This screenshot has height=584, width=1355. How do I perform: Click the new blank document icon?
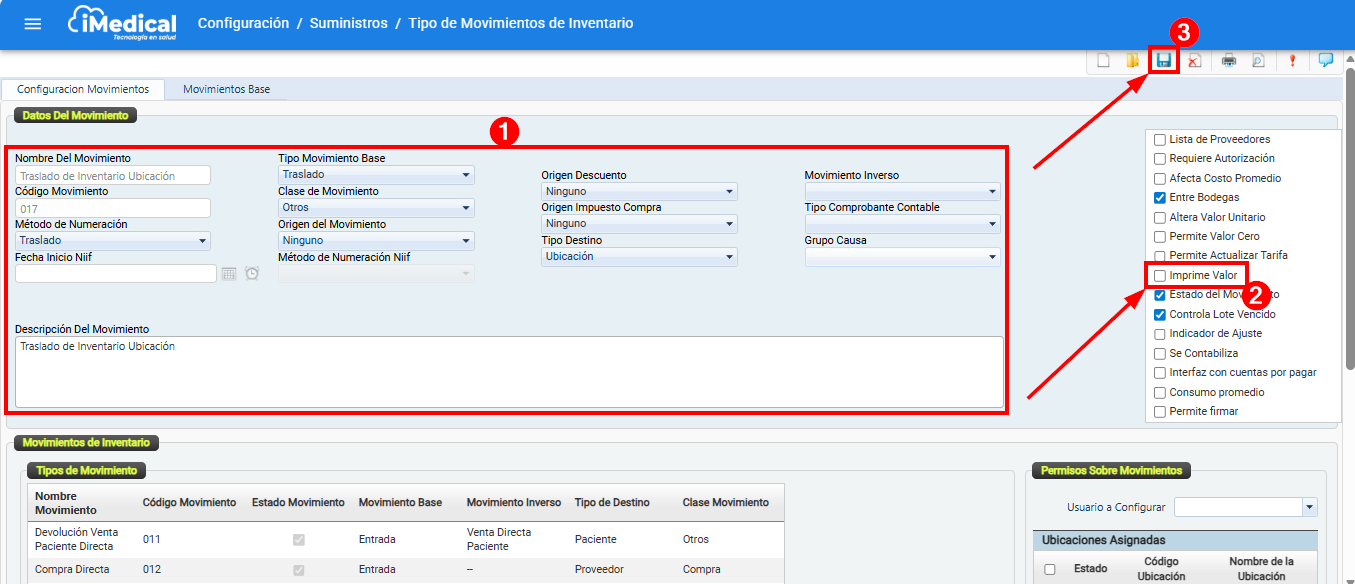[1103, 60]
